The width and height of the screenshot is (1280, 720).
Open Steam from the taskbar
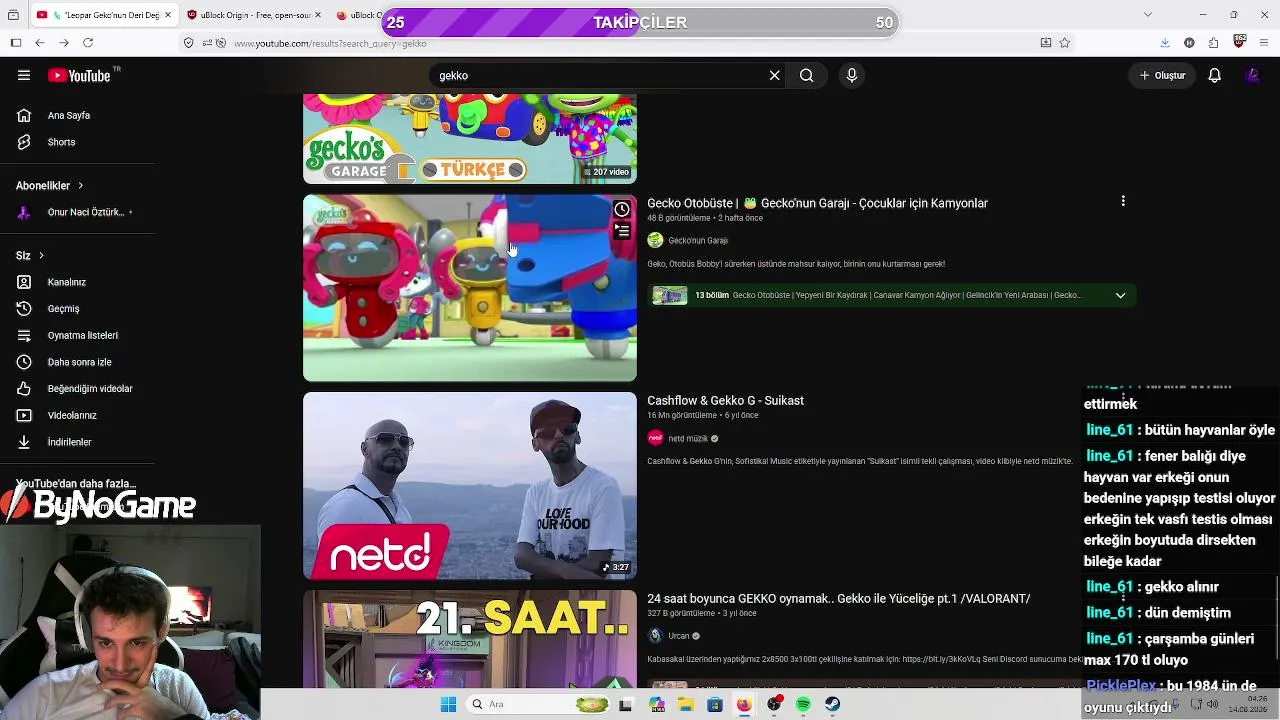click(832, 704)
